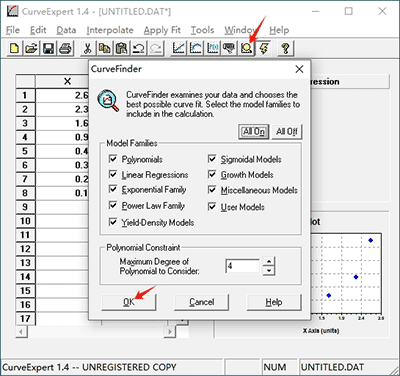The height and width of the screenshot is (376, 400).
Task: Select row 17 header in data table
Action: (x=25, y=319)
